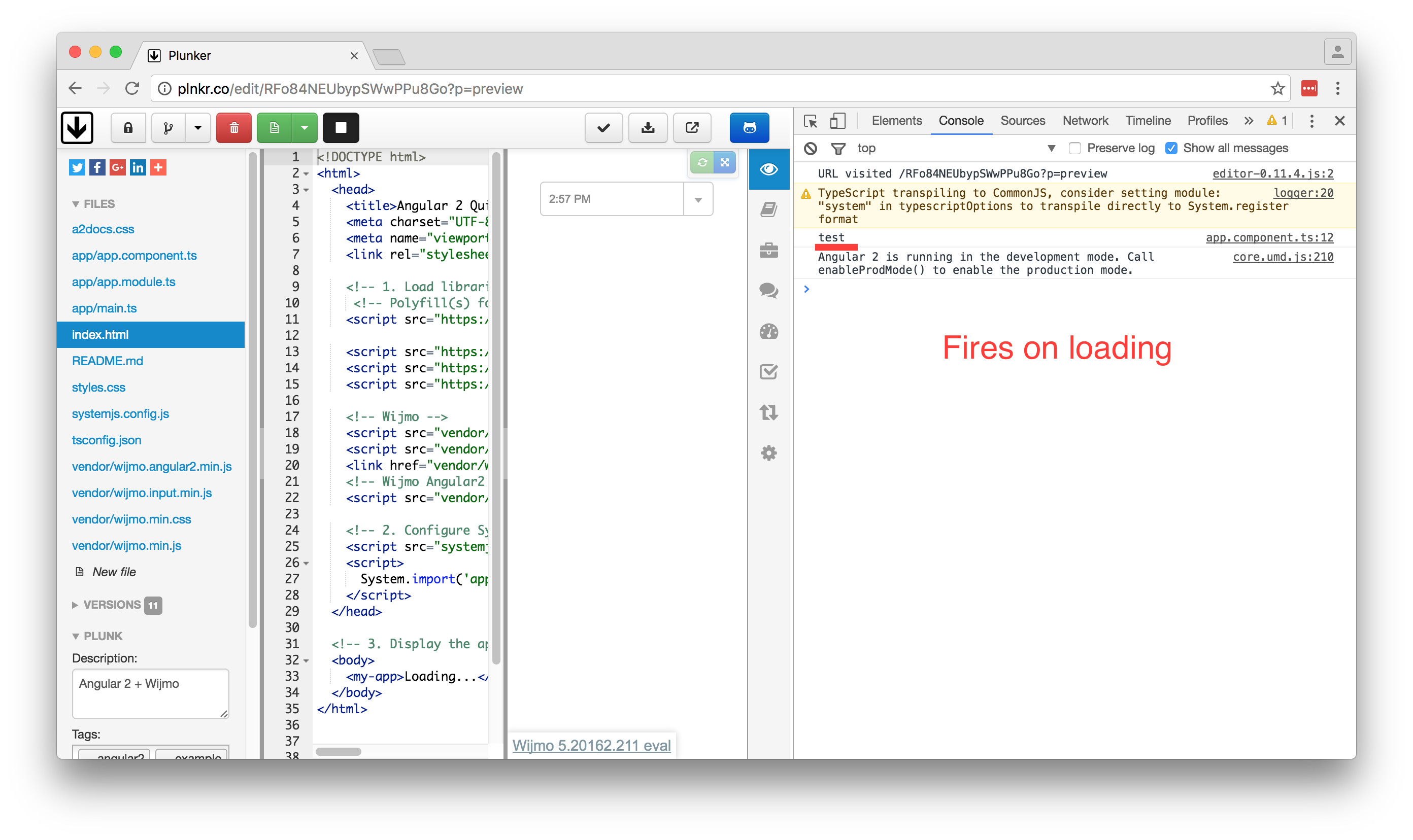Viewport: 1413px width, 840px height.
Task: Switch to the Network tab
Action: point(1085,121)
